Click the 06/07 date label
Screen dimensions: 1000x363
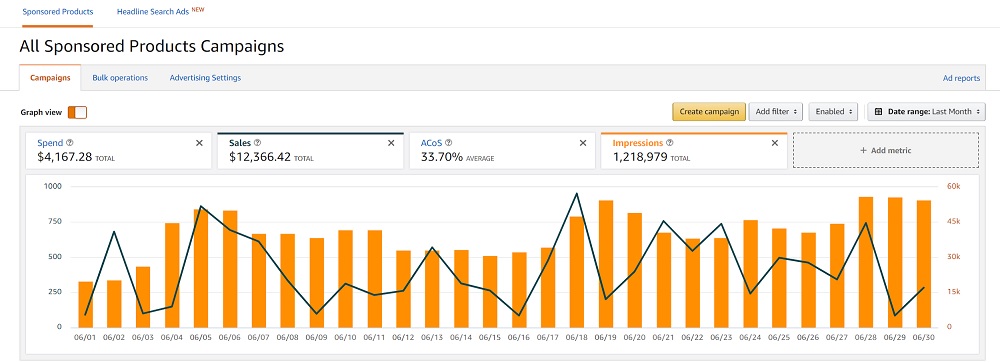(x=258, y=337)
